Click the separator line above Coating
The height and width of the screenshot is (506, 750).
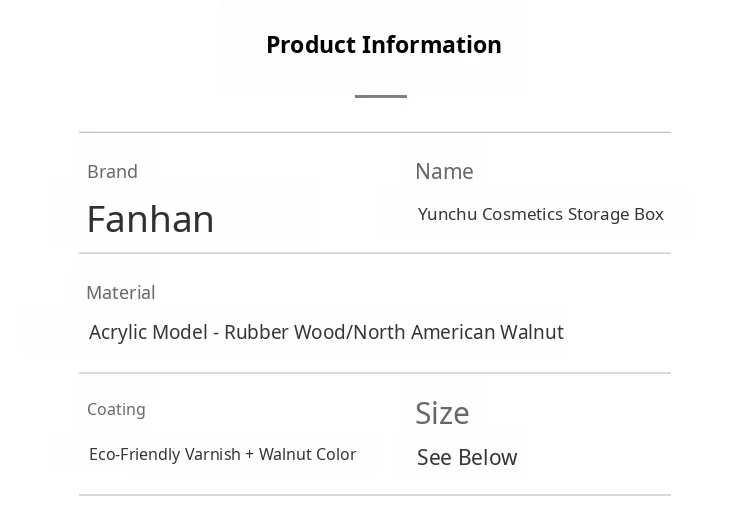pyautogui.click(x=375, y=373)
